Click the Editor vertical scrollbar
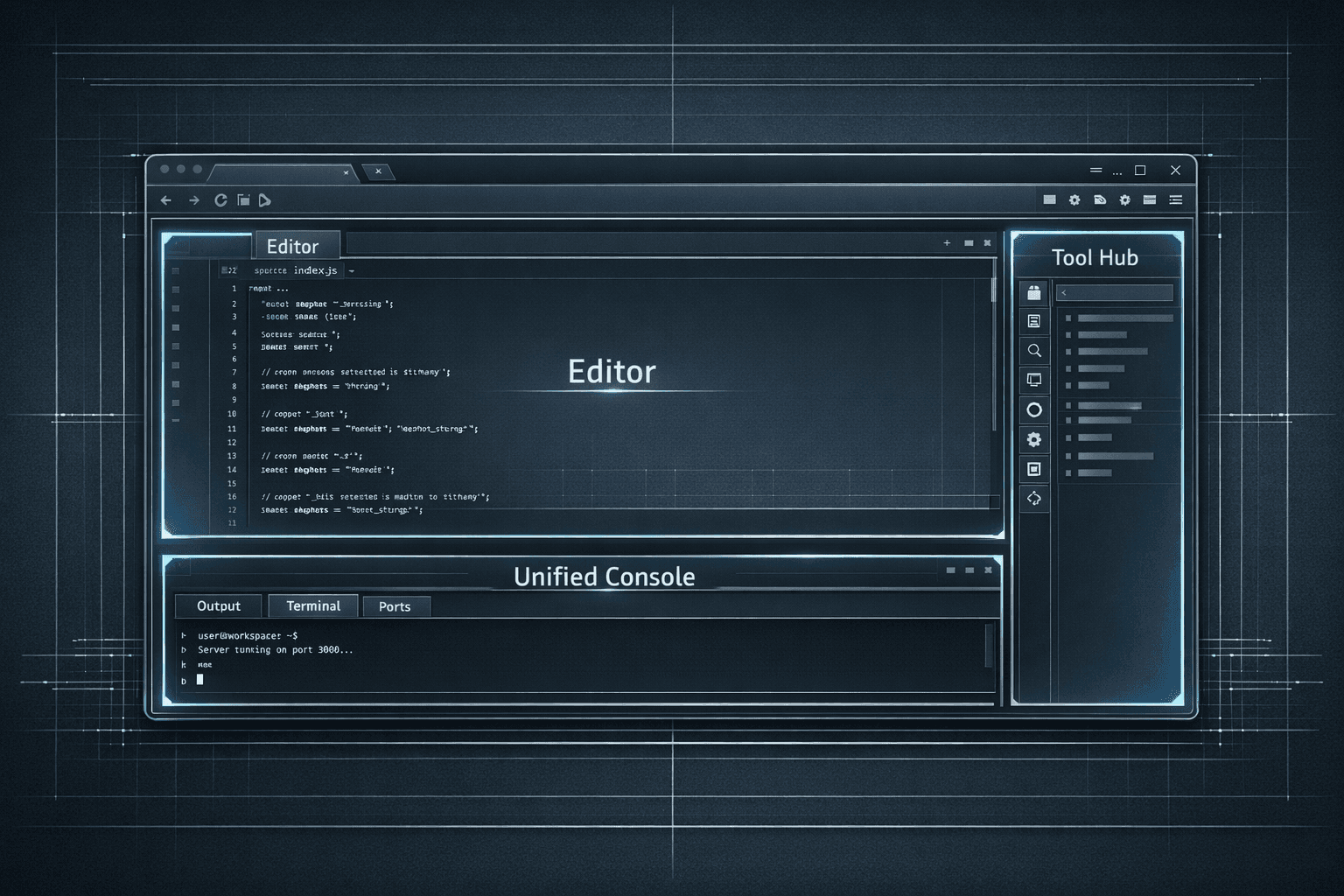This screenshot has width=1344, height=896. [994, 346]
